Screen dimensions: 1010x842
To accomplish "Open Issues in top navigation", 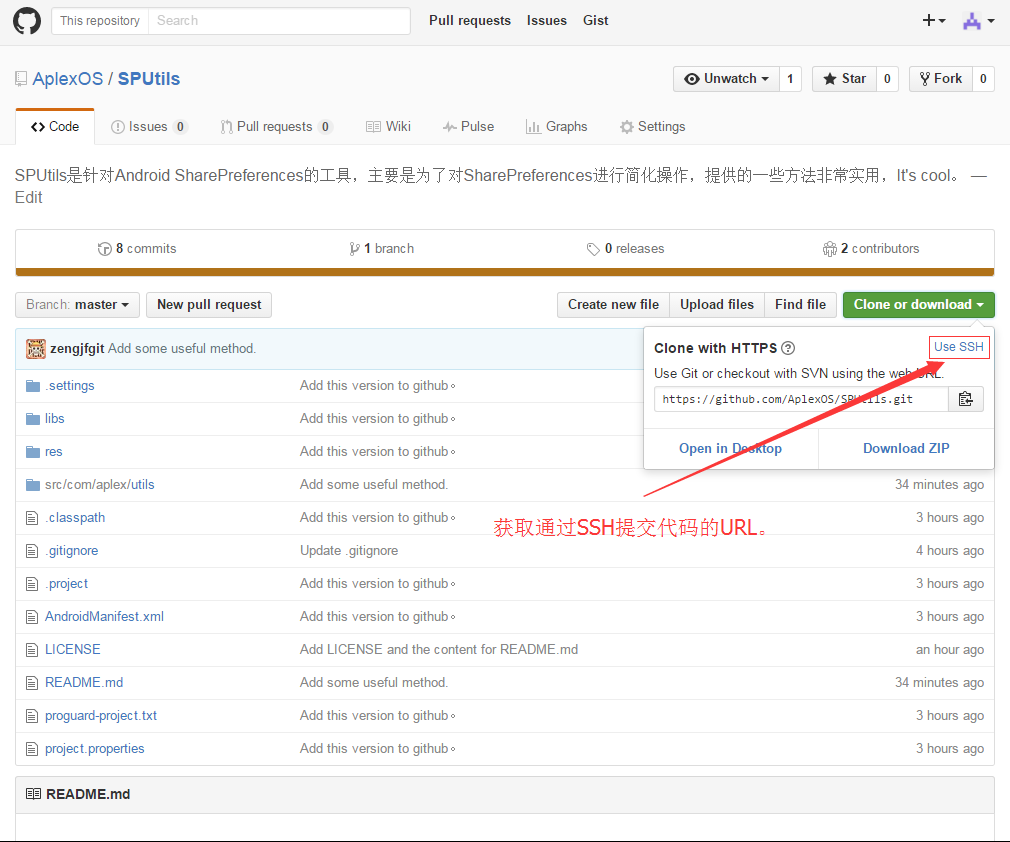I will pyautogui.click(x=546, y=21).
